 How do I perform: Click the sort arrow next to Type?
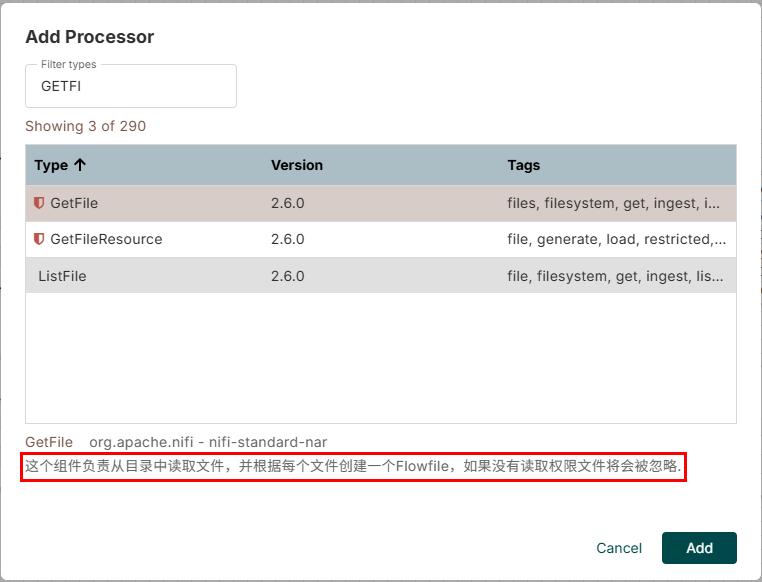[x=80, y=165]
